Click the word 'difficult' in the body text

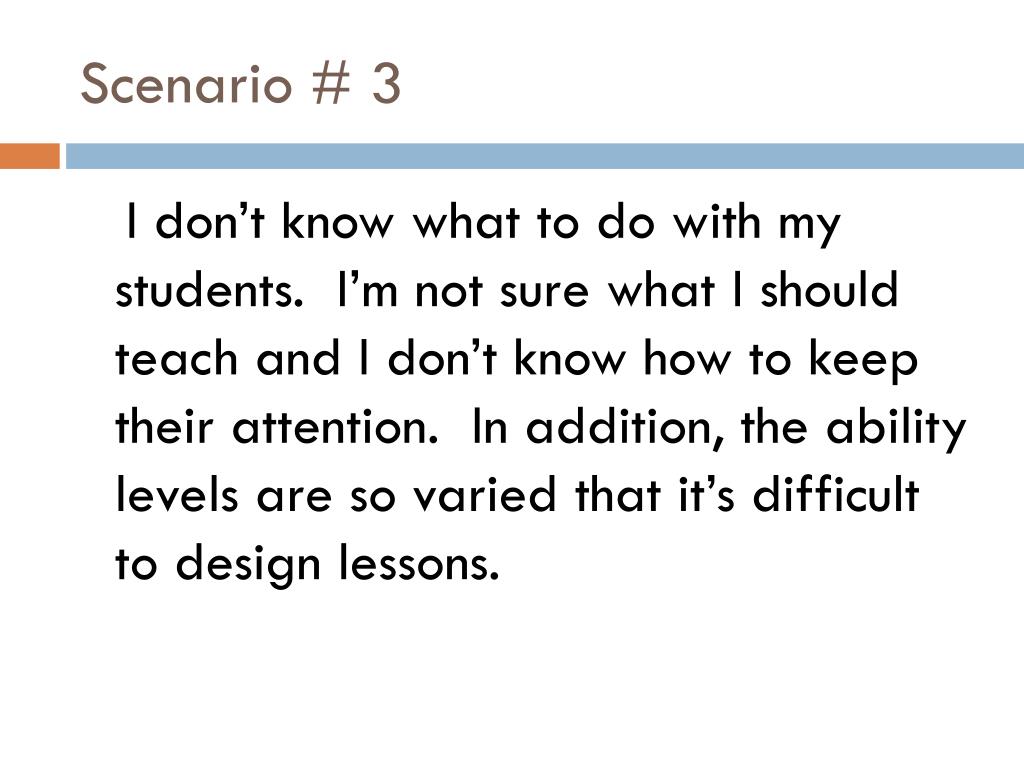tap(836, 494)
